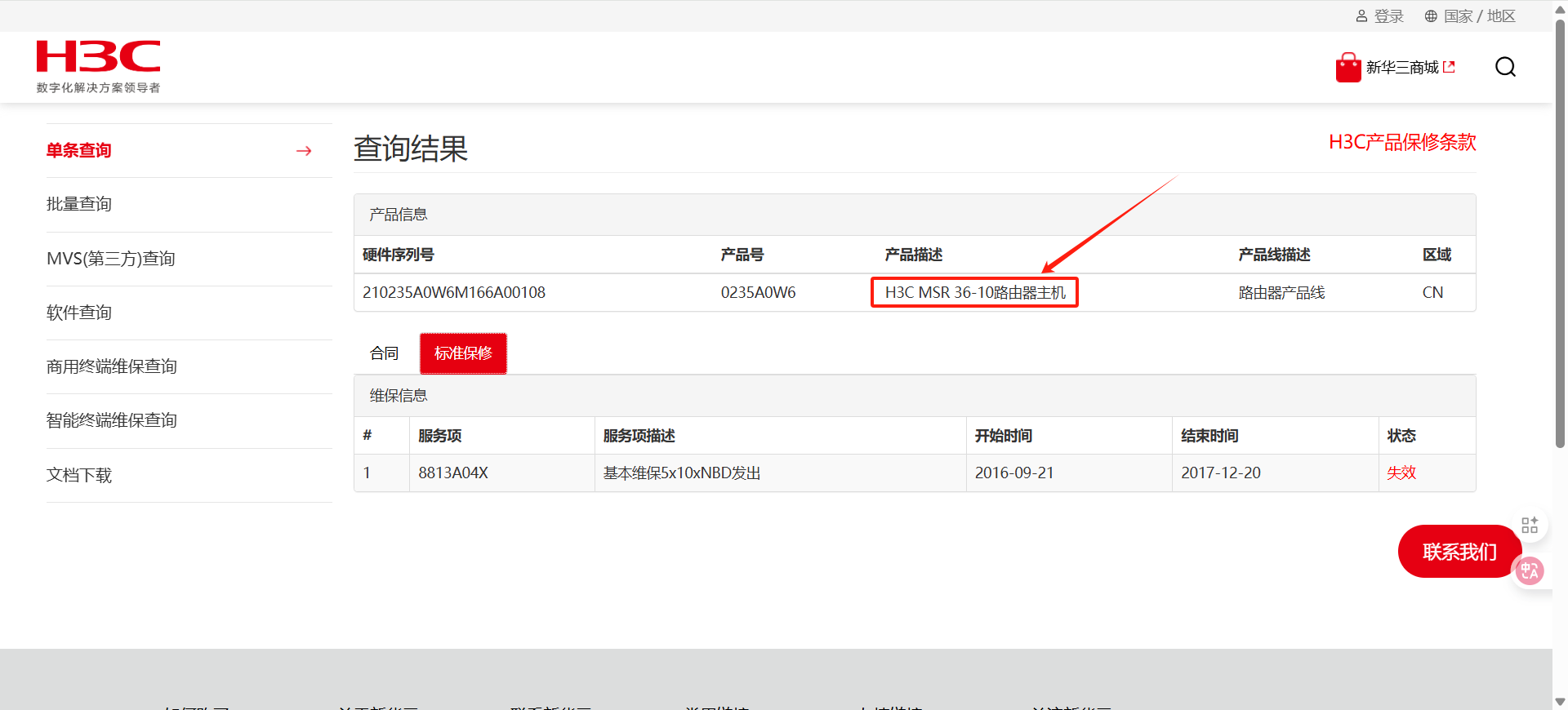Viewport: 1568px width, 710px height.
Task: Switch to the 合同 tab
Action: pyautogui.click(x=384, y=353)
